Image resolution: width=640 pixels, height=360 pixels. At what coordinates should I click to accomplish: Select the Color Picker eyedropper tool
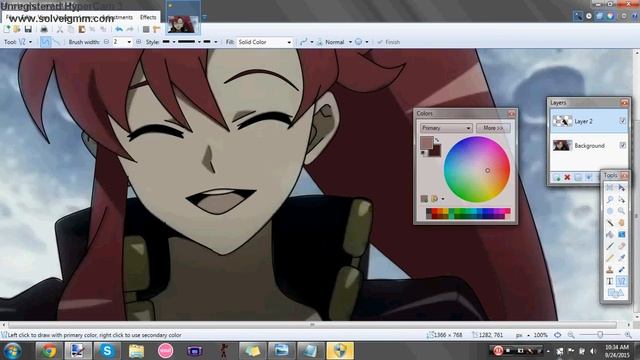pos(621,258)
